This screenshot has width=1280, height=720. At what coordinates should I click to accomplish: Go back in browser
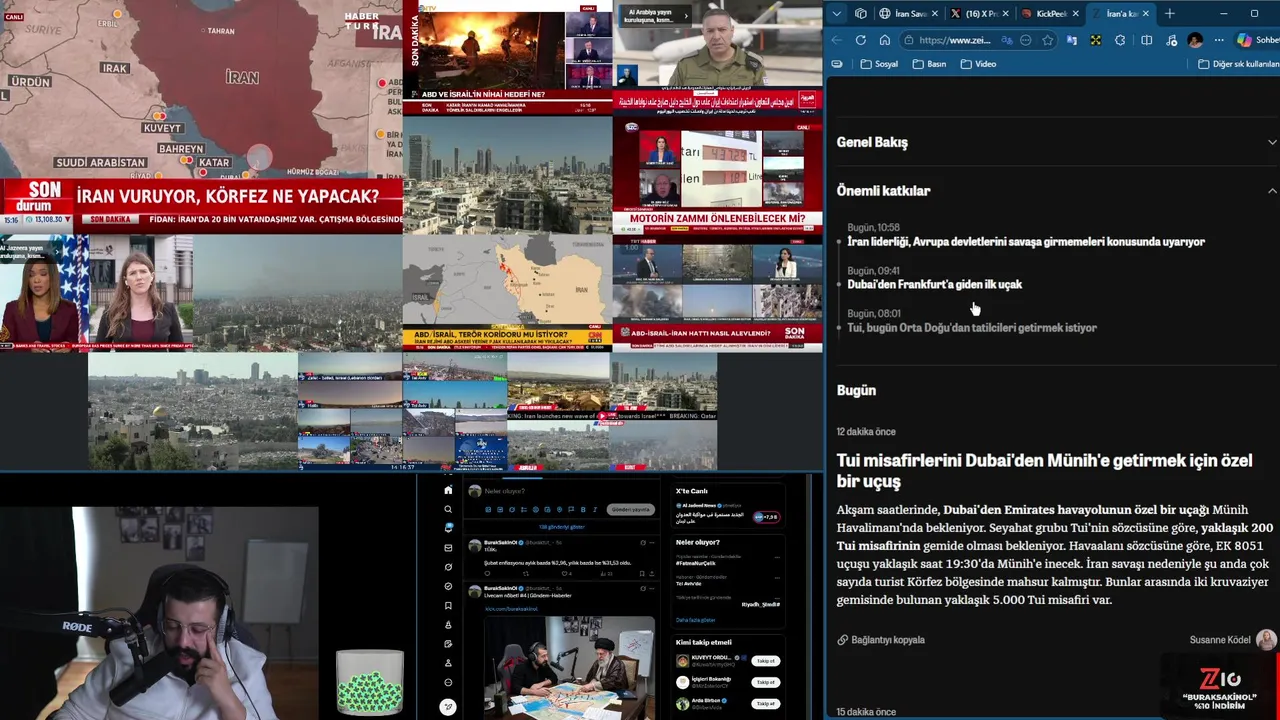[x=836, y=40]
